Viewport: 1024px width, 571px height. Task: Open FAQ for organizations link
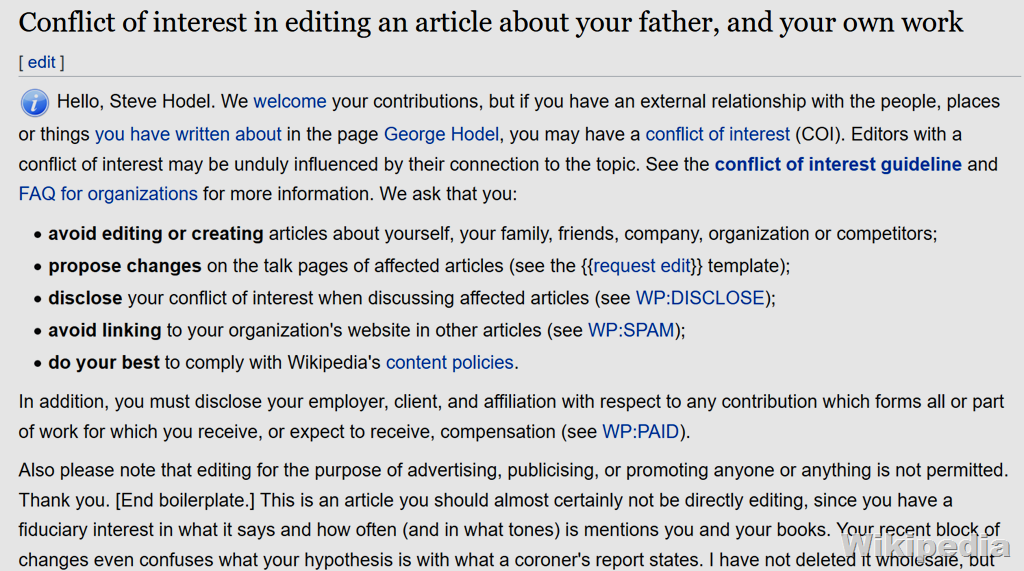tap(108, 194)
